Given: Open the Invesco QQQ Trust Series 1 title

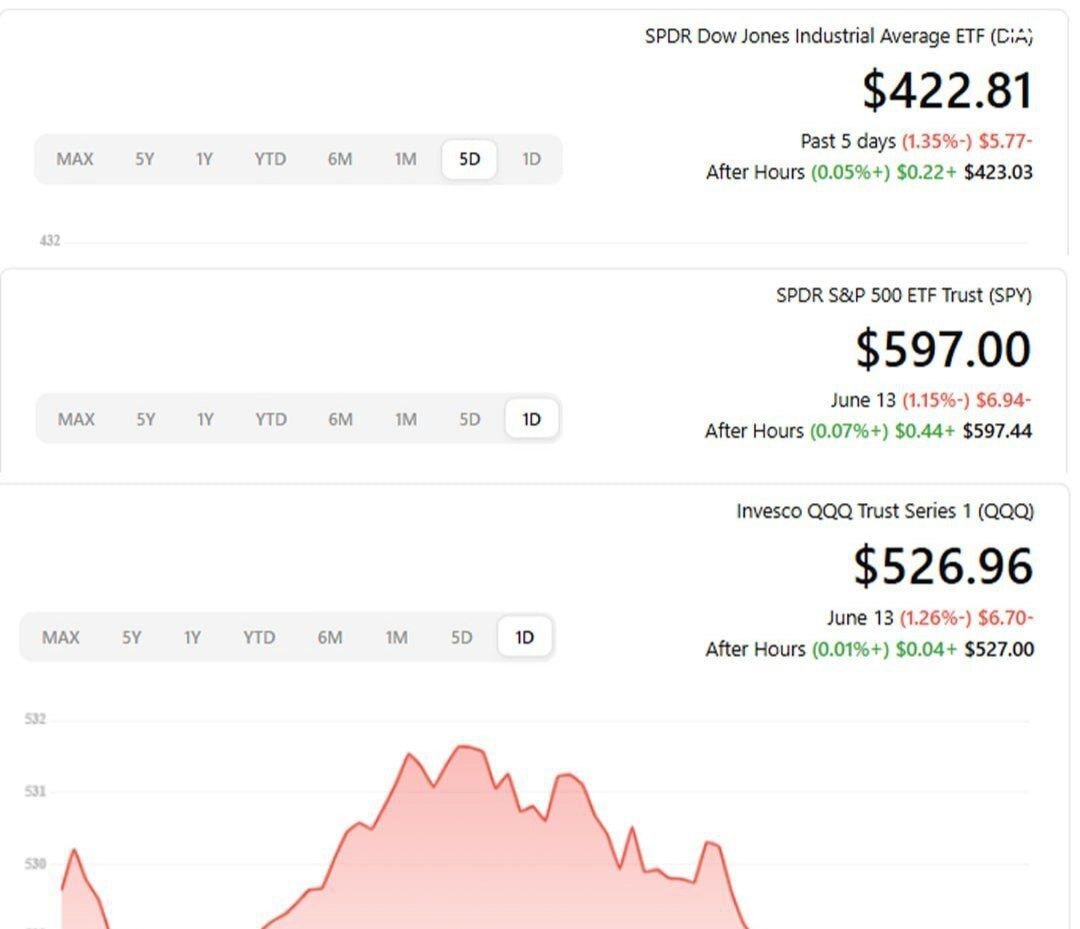Looking at the screenshot, I should click(x=884, y=511).
